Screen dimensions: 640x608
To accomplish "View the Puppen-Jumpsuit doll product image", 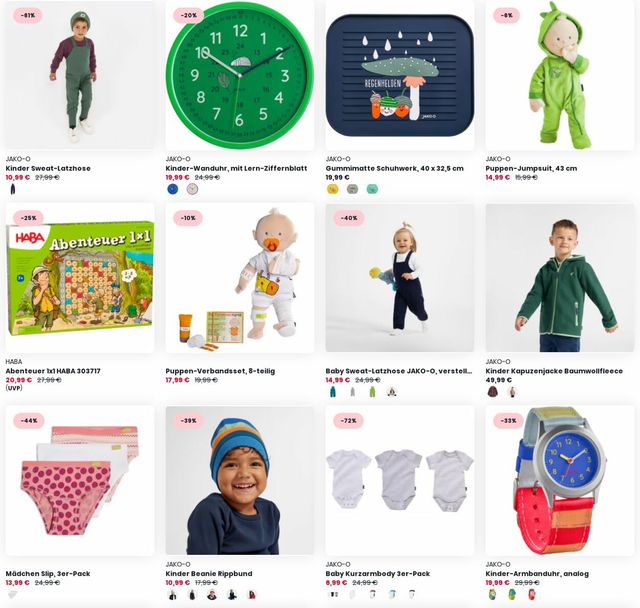I will [560, 75].
